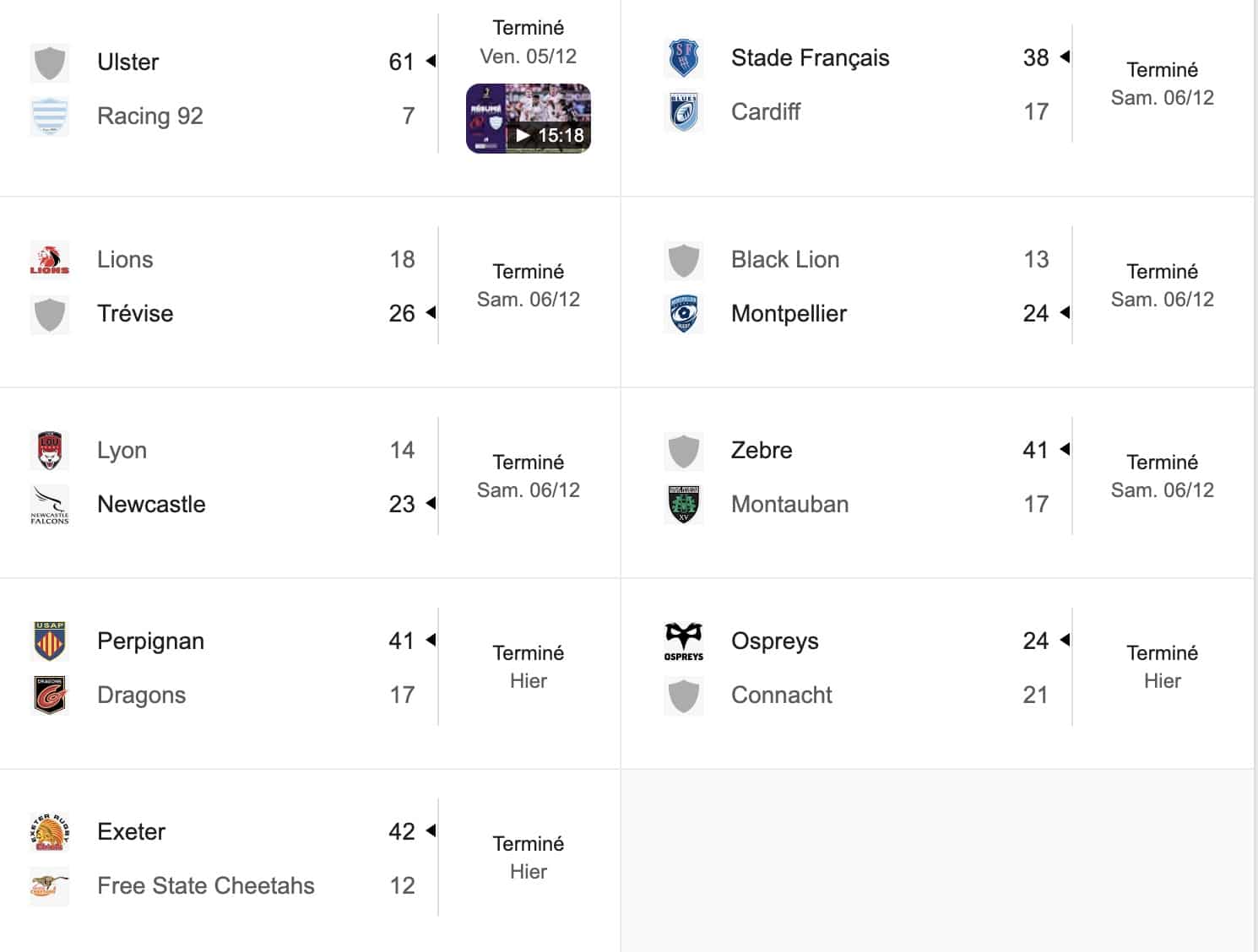Click the Perpignan USAP crest
The image size is (1258, 952).
tap(50, 641)
